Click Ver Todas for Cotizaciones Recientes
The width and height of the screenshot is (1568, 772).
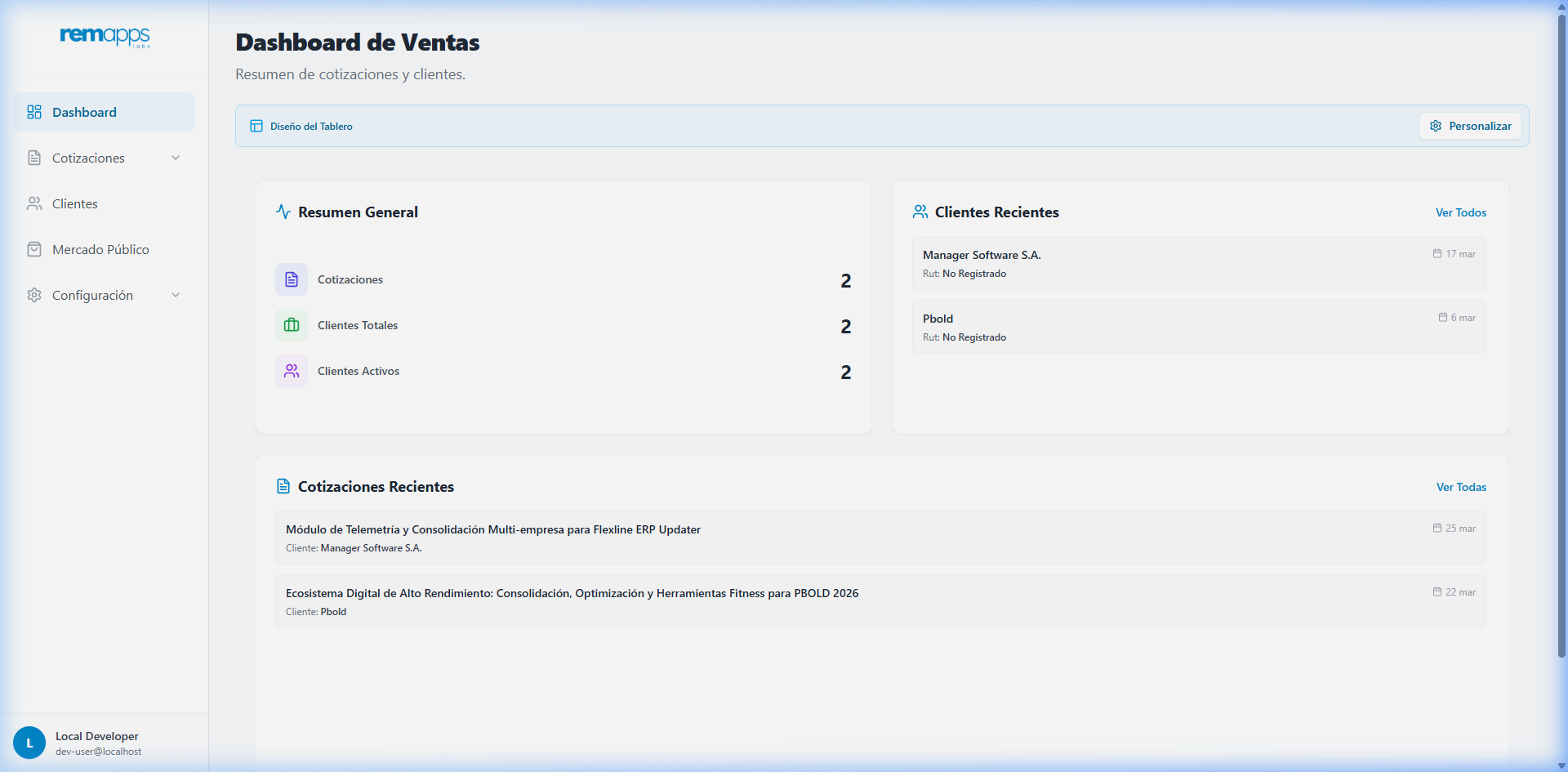[x=1460, y=486]
